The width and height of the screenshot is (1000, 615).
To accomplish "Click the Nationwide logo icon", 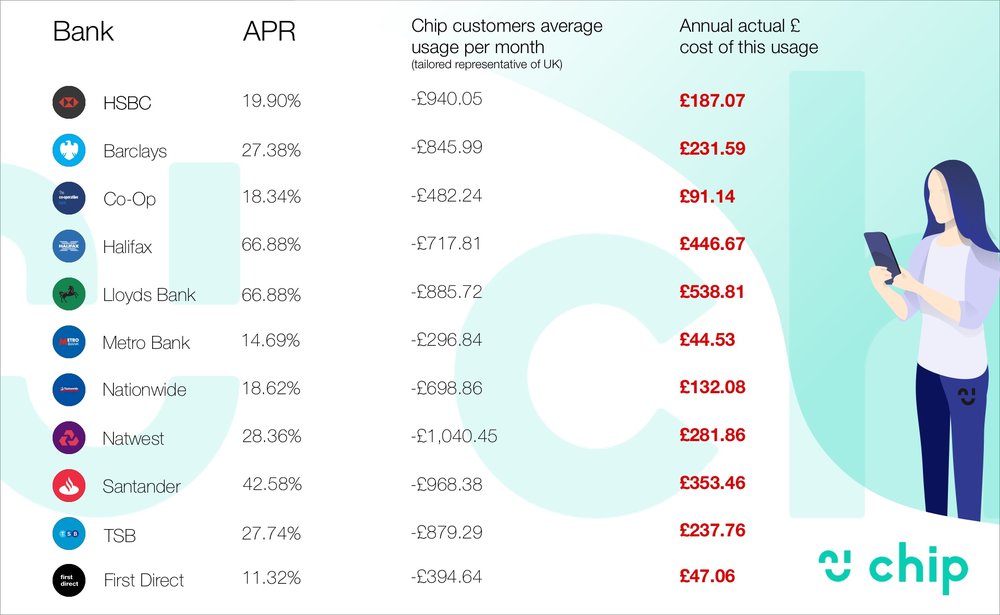I will point(69,390).
